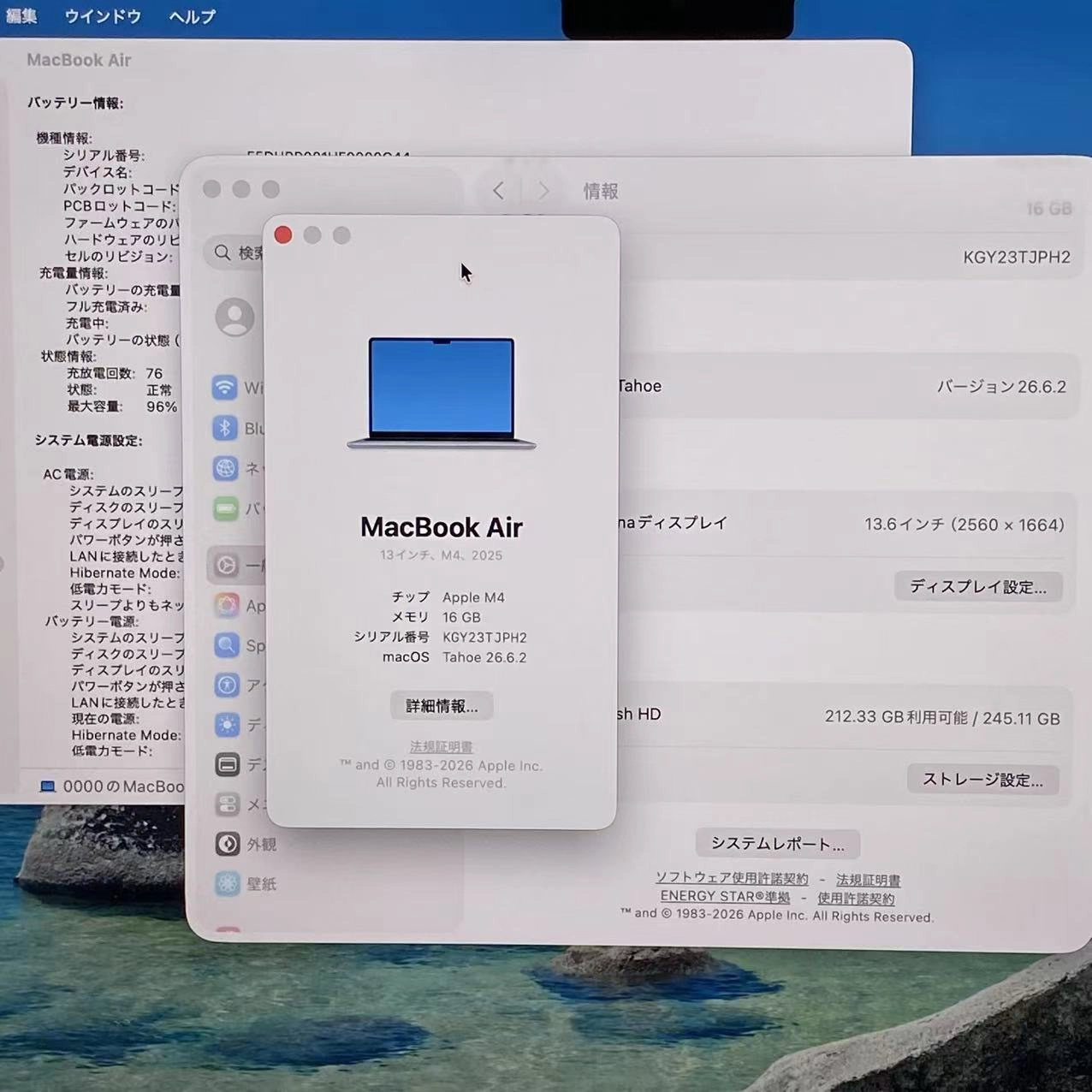
Task: Click the 詳細情報... button
Action: [442, 706]
